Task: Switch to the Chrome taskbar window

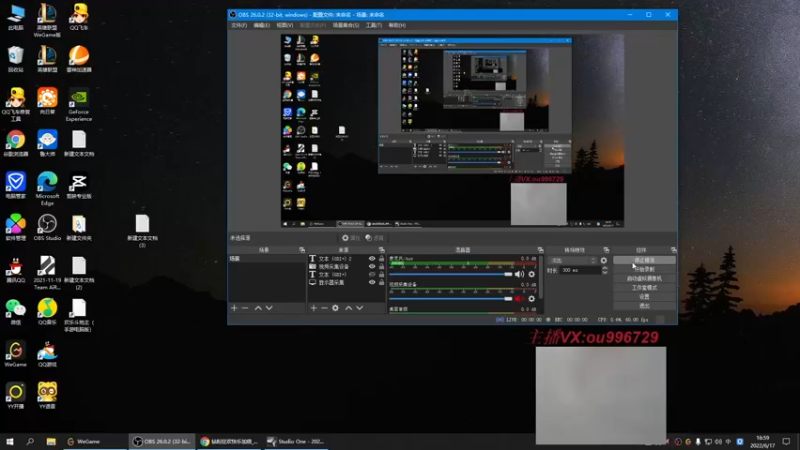Action: pyautogui.click(x=229, y=441)
